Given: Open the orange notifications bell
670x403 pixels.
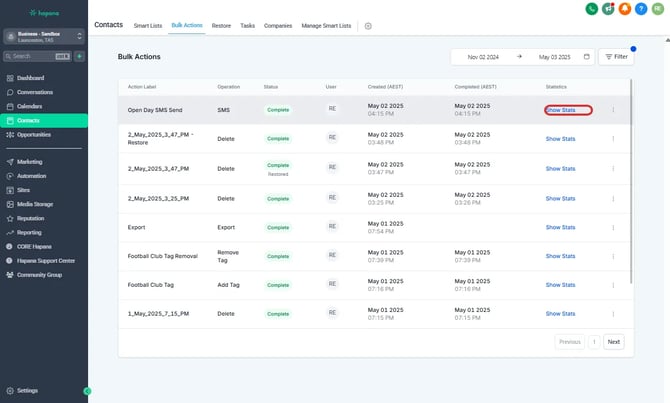Looking at the screenshot, I should click(x=625, y=9).
